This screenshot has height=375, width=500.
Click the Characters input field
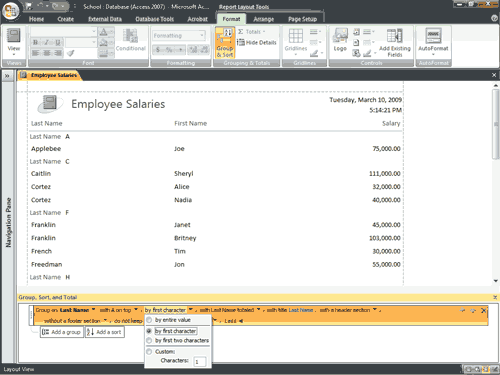point(200,361)
